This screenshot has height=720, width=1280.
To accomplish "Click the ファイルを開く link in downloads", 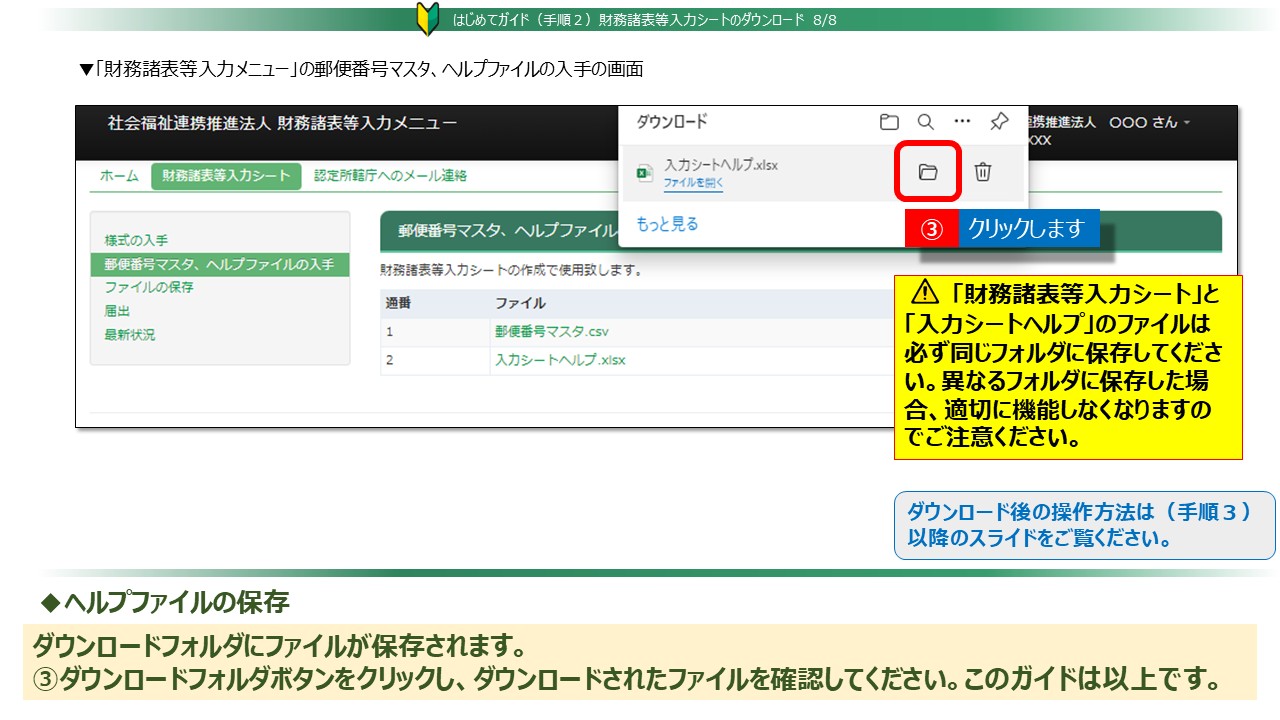I will pyautogui.click(x=693, y=184).
